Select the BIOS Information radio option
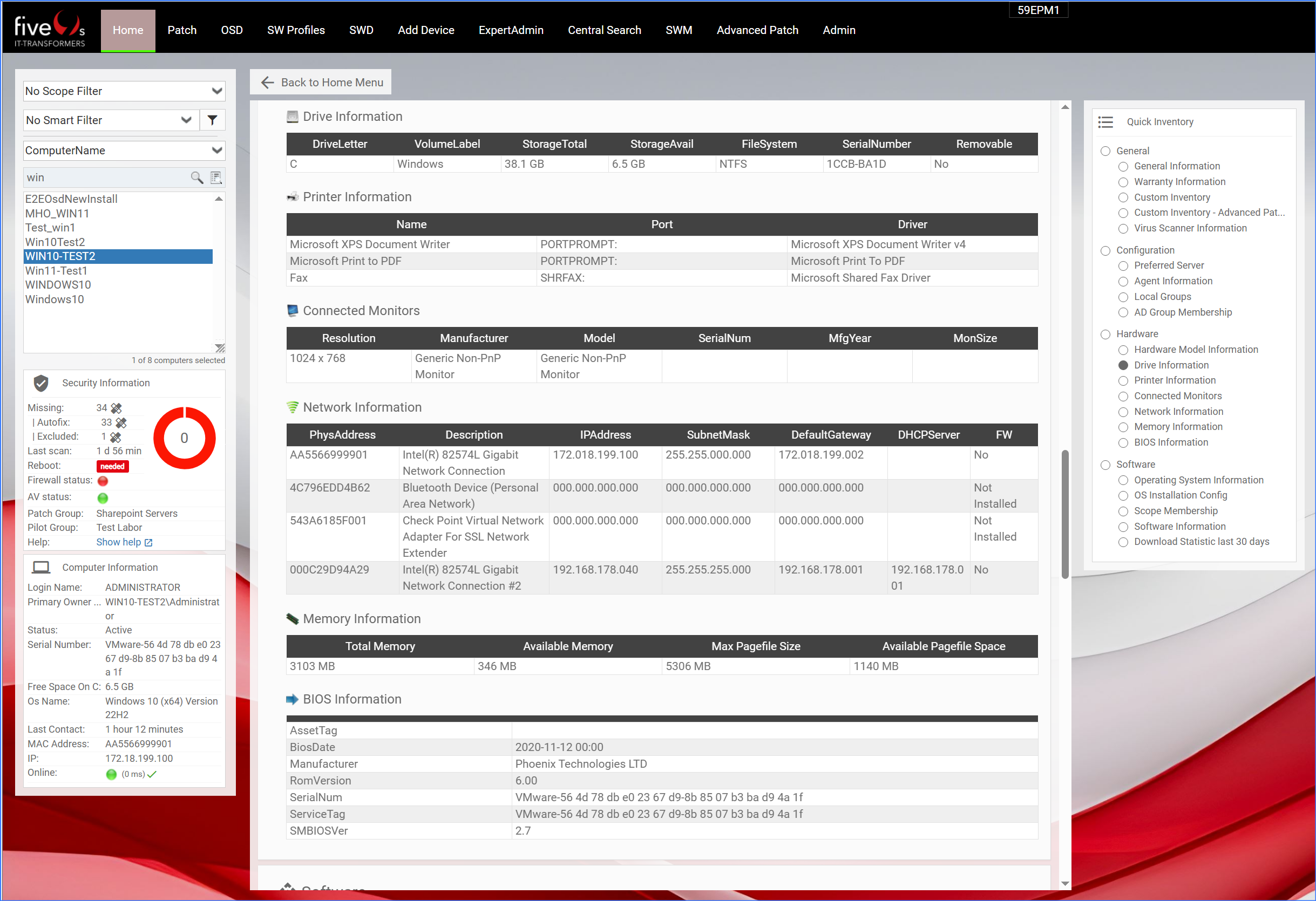Image resolution: width=1316 pixels, height=901 pixels. coord(1123,442)
